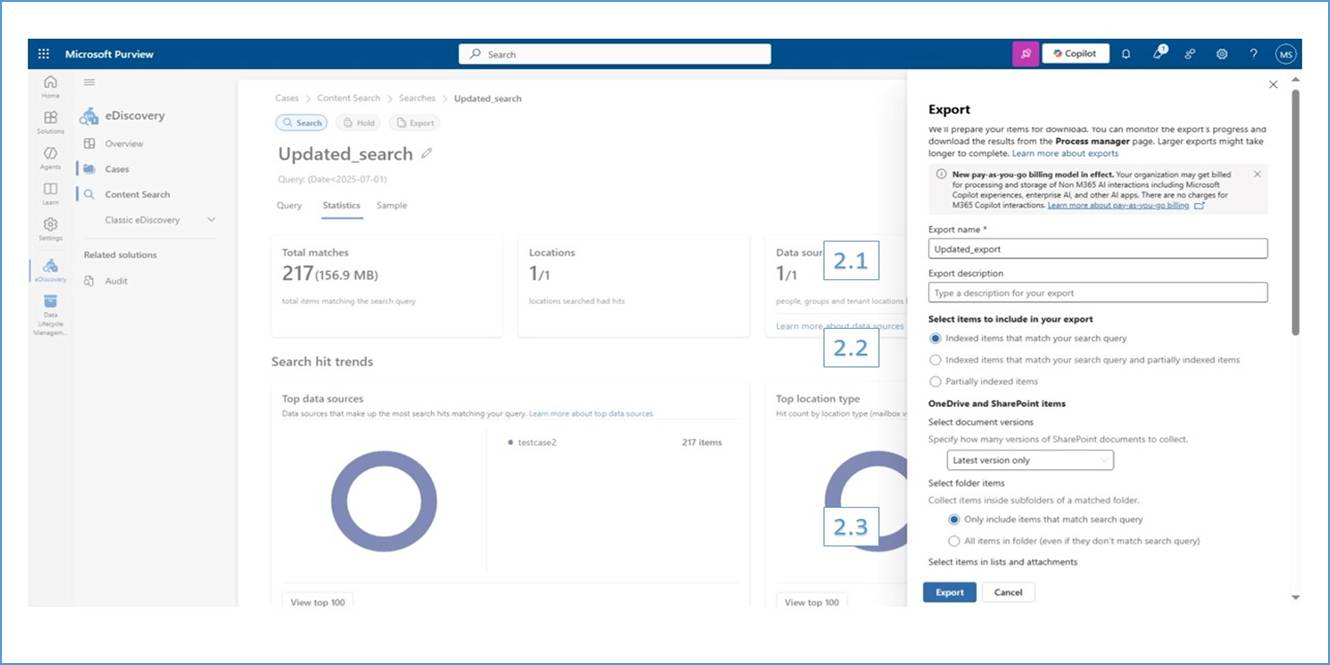The image size is (1330, 665).
Task: Open the Latest version only dropdown
Action: (x=1030, y=460)
